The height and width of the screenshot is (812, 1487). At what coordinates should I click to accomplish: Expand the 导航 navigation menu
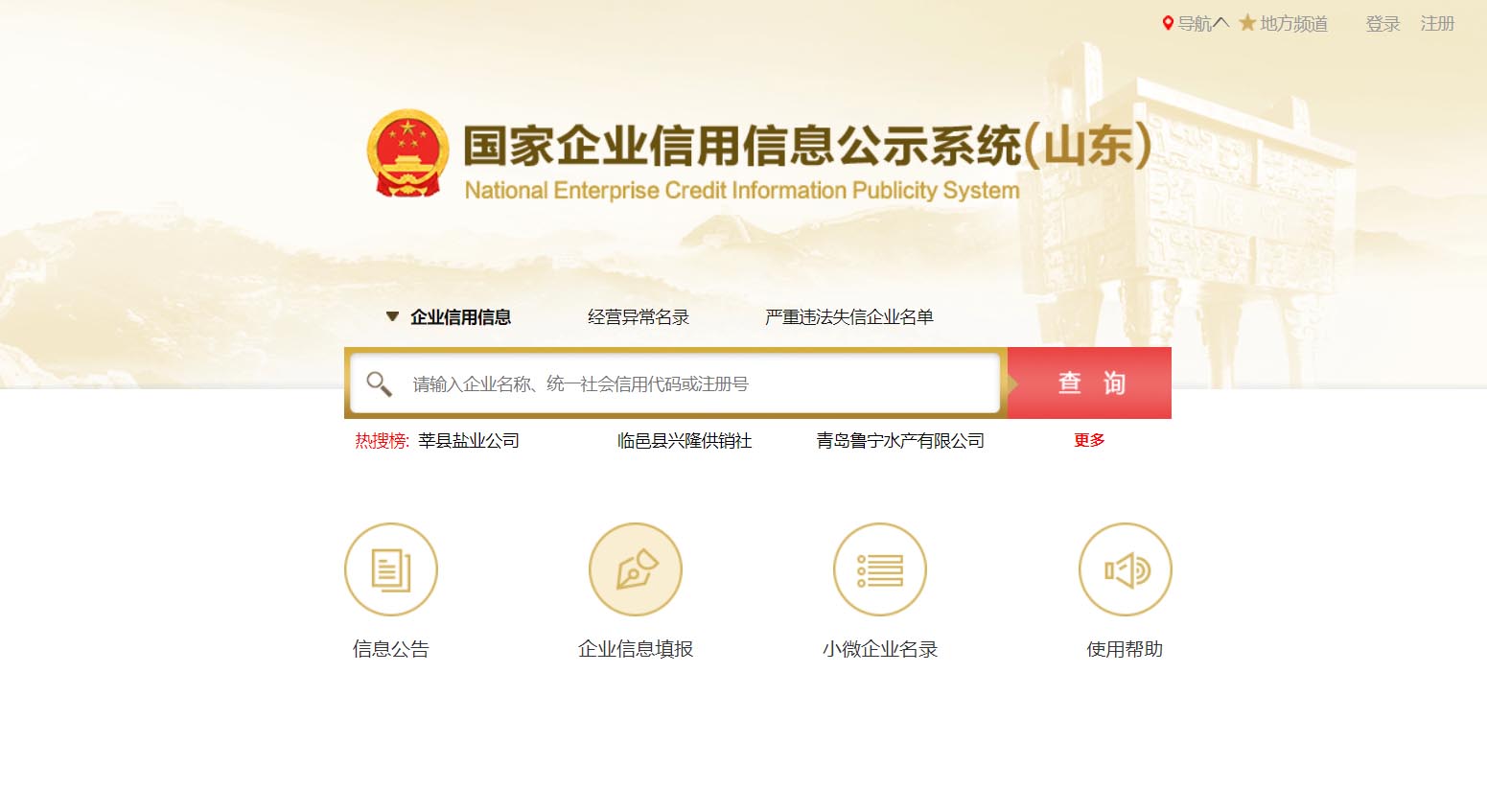point(1202,24)
